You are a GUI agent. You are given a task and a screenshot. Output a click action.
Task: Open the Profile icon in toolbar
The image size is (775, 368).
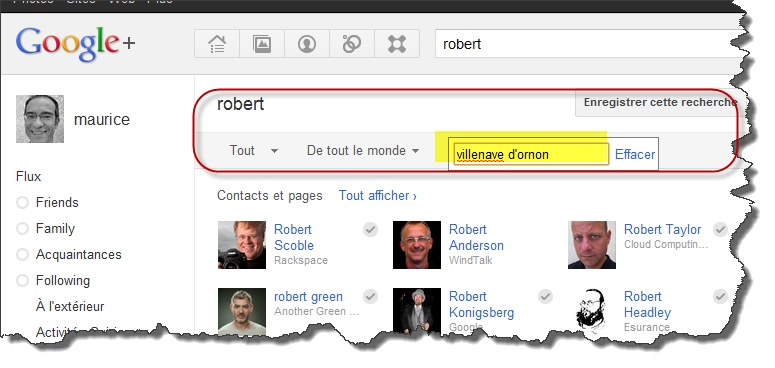click(x=307, y=44)
